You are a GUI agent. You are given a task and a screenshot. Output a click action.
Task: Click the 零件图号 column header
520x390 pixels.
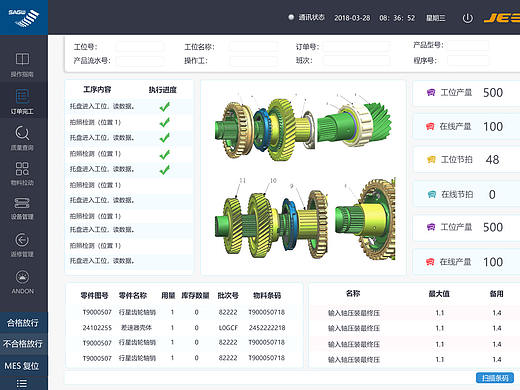94,295
